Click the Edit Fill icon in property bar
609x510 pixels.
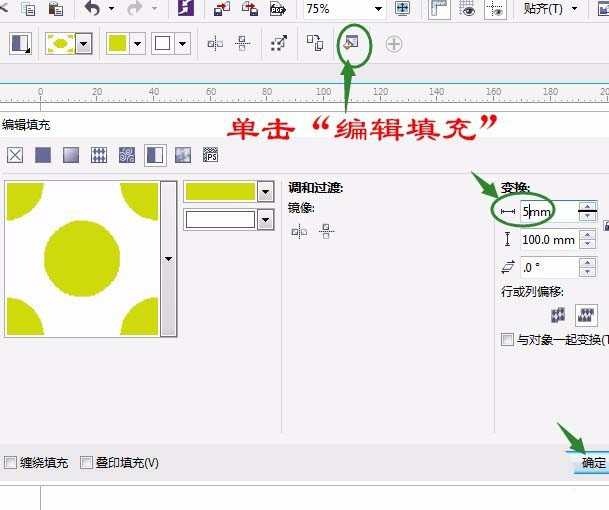[x=351, y=44]
